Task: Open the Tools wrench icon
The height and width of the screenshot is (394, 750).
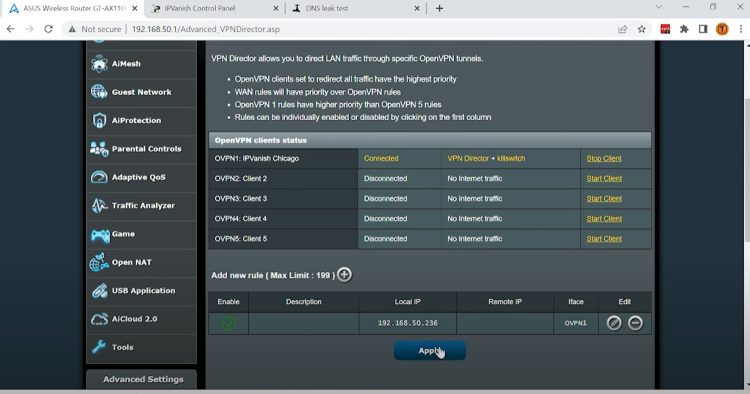Action: (99, 347)
